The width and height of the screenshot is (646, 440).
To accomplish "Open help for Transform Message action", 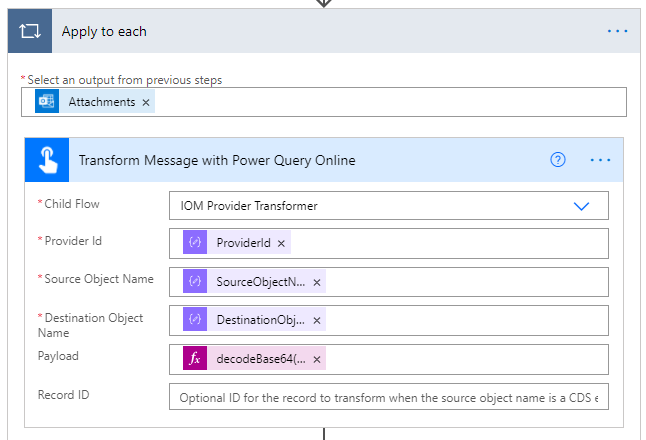I will (x=558, y=159).
